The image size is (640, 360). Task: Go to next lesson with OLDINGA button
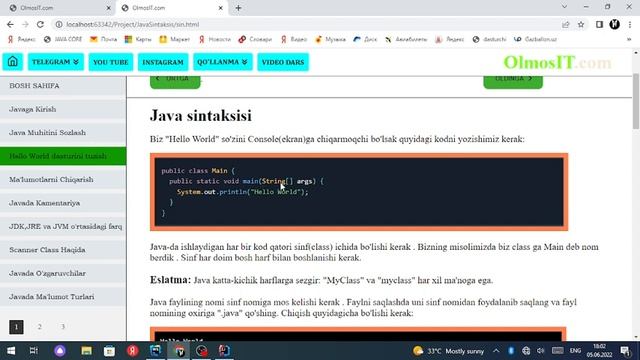(513, 81)
